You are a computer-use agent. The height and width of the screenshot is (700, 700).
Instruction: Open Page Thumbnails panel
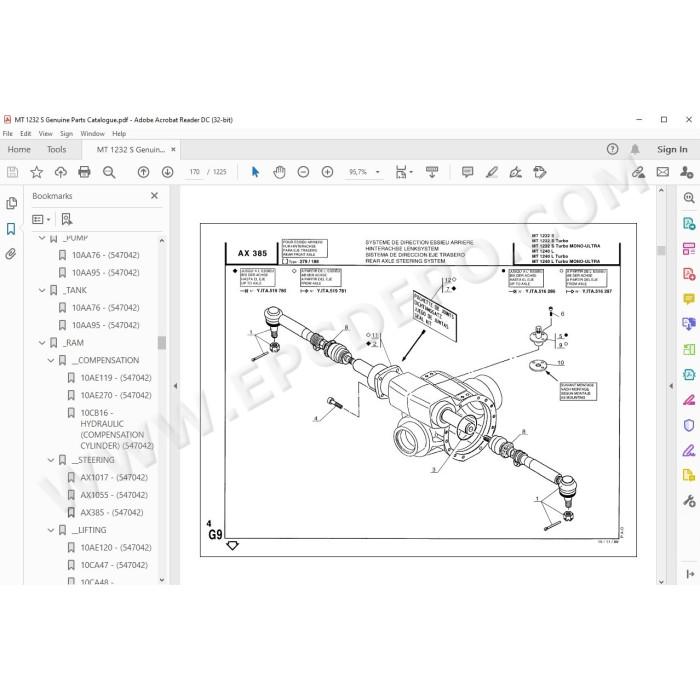12,203
